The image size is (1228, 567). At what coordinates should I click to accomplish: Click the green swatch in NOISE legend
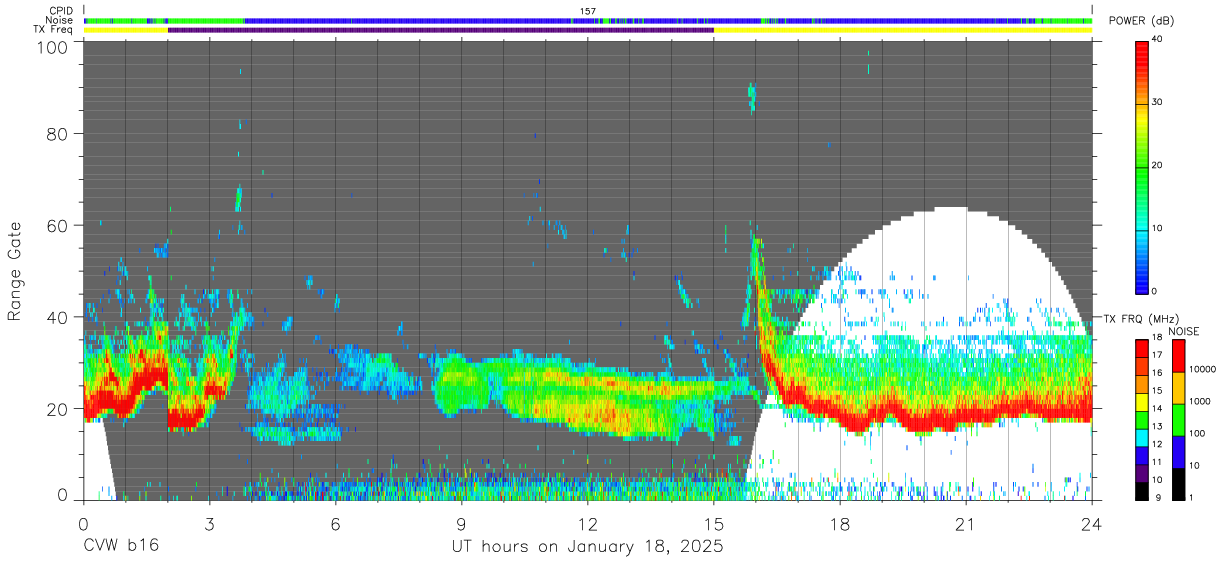coord(1179,418)
